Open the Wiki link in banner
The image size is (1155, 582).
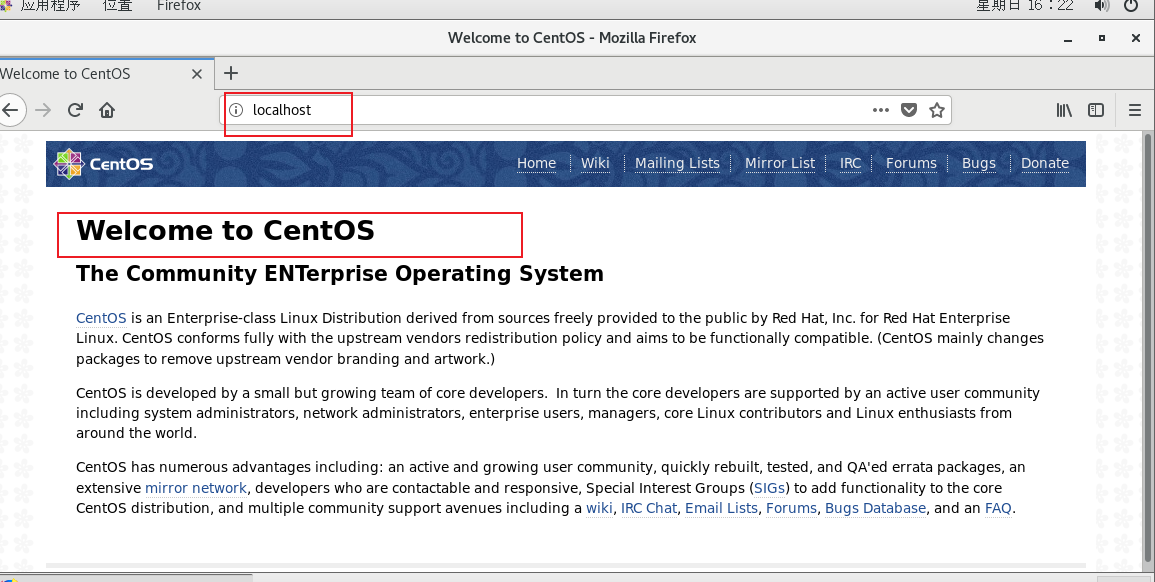point(595,164)
